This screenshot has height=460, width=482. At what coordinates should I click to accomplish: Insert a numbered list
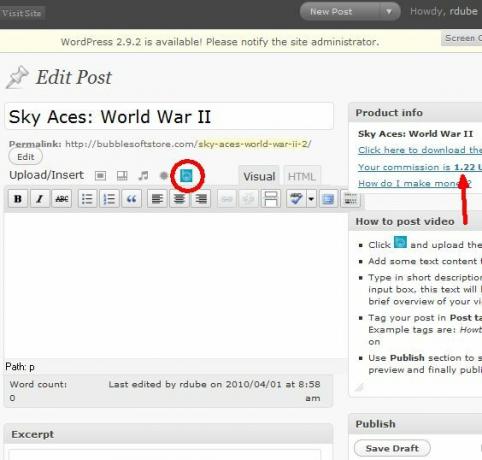click(109, 199)
